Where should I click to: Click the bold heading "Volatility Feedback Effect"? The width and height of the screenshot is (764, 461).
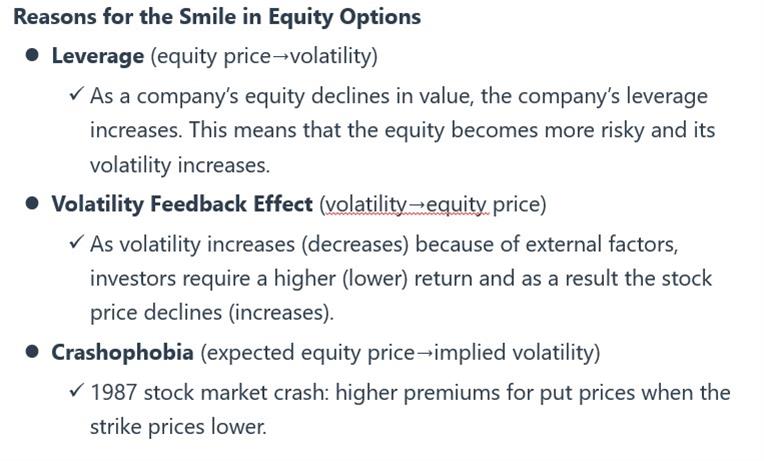click(182, 205)
